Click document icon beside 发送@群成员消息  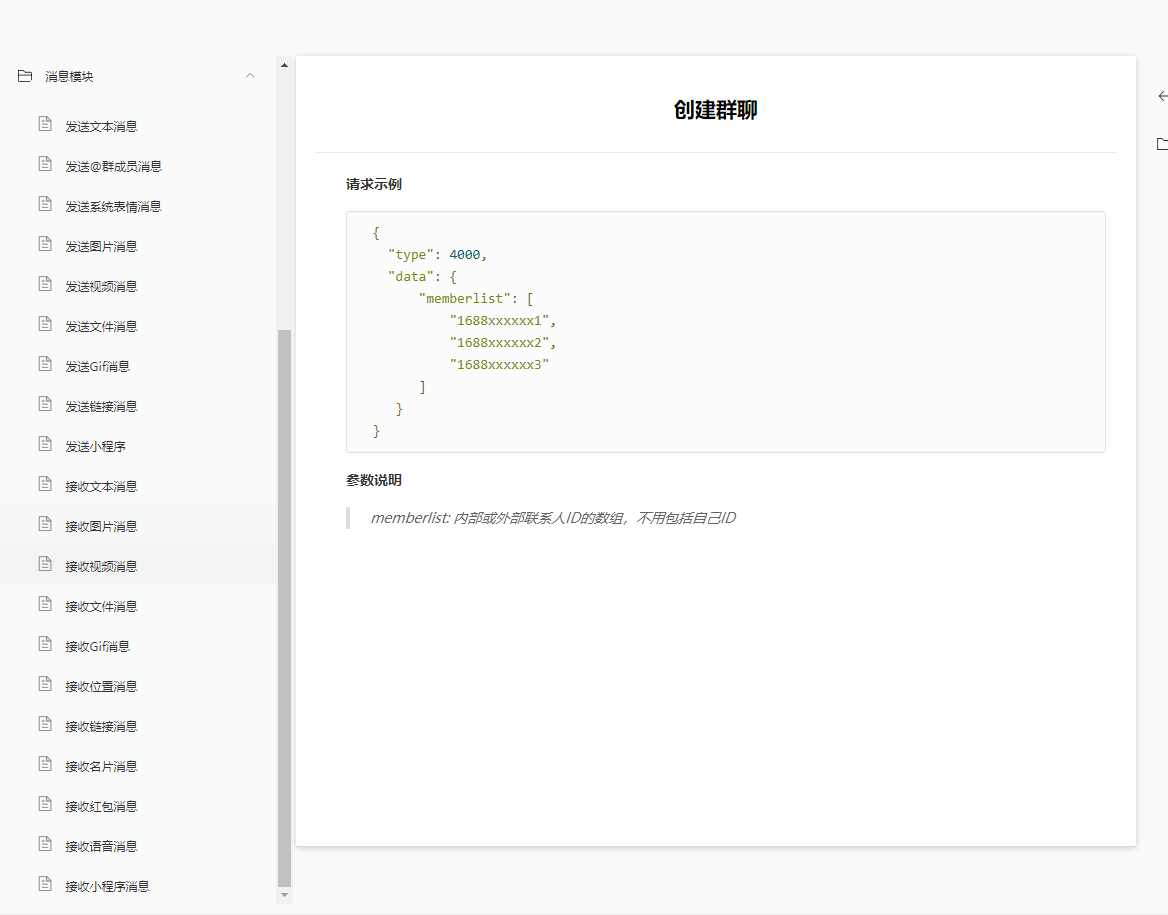tap(45, 164)
